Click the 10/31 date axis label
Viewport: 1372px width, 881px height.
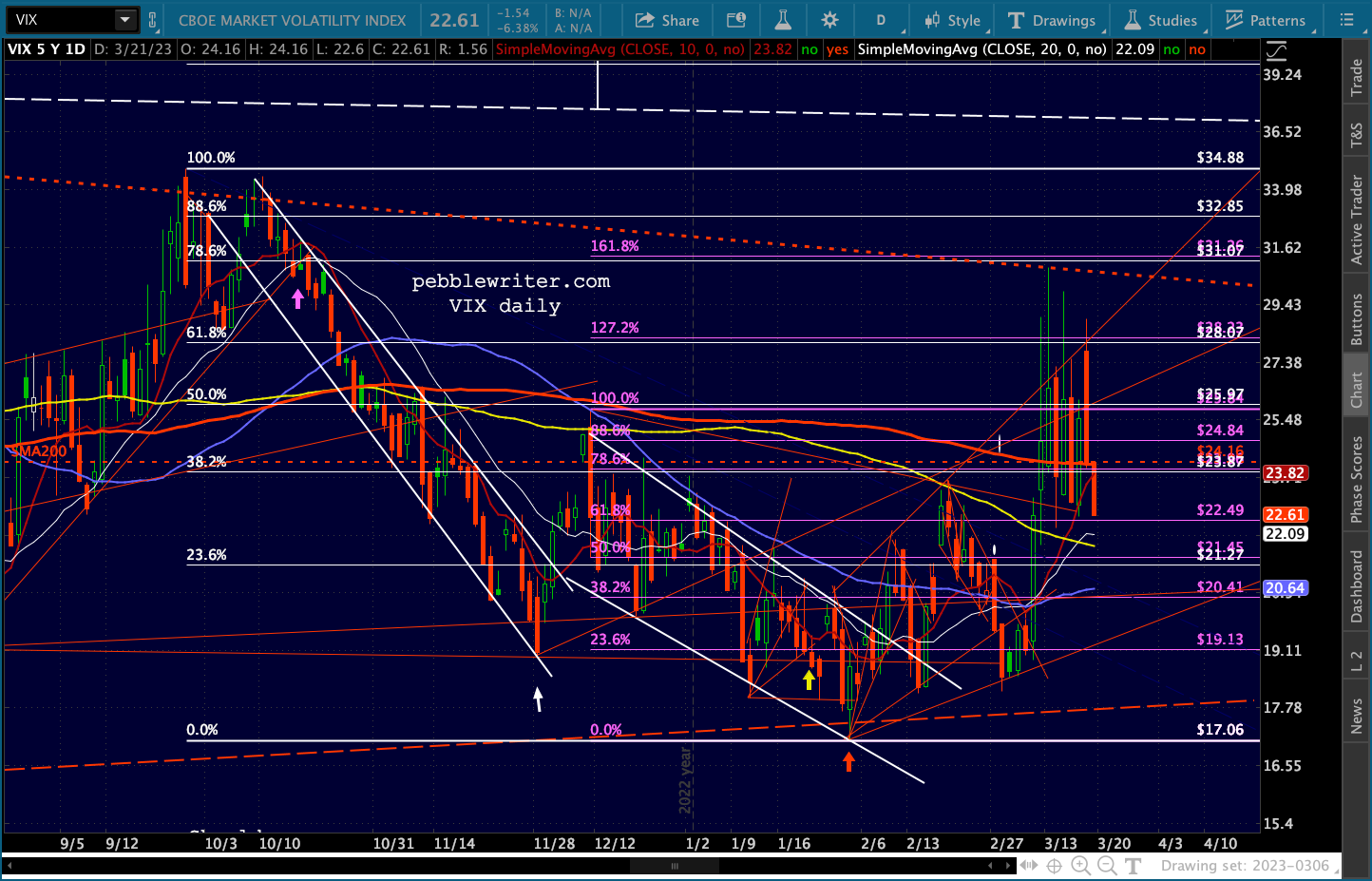(393, 844)
